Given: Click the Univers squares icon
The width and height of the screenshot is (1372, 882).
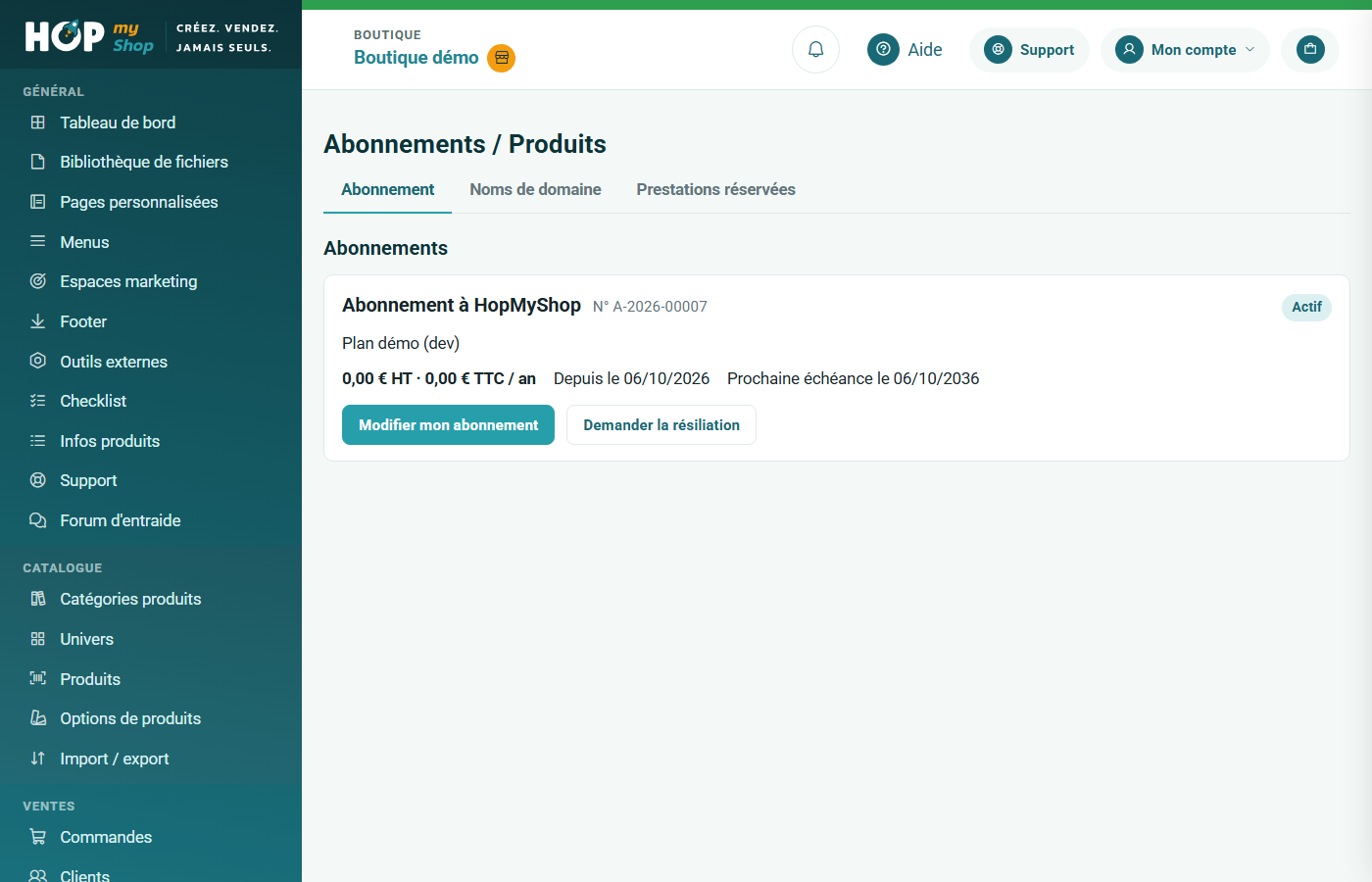Looking at the screenshot, I should tap(38, 639).
